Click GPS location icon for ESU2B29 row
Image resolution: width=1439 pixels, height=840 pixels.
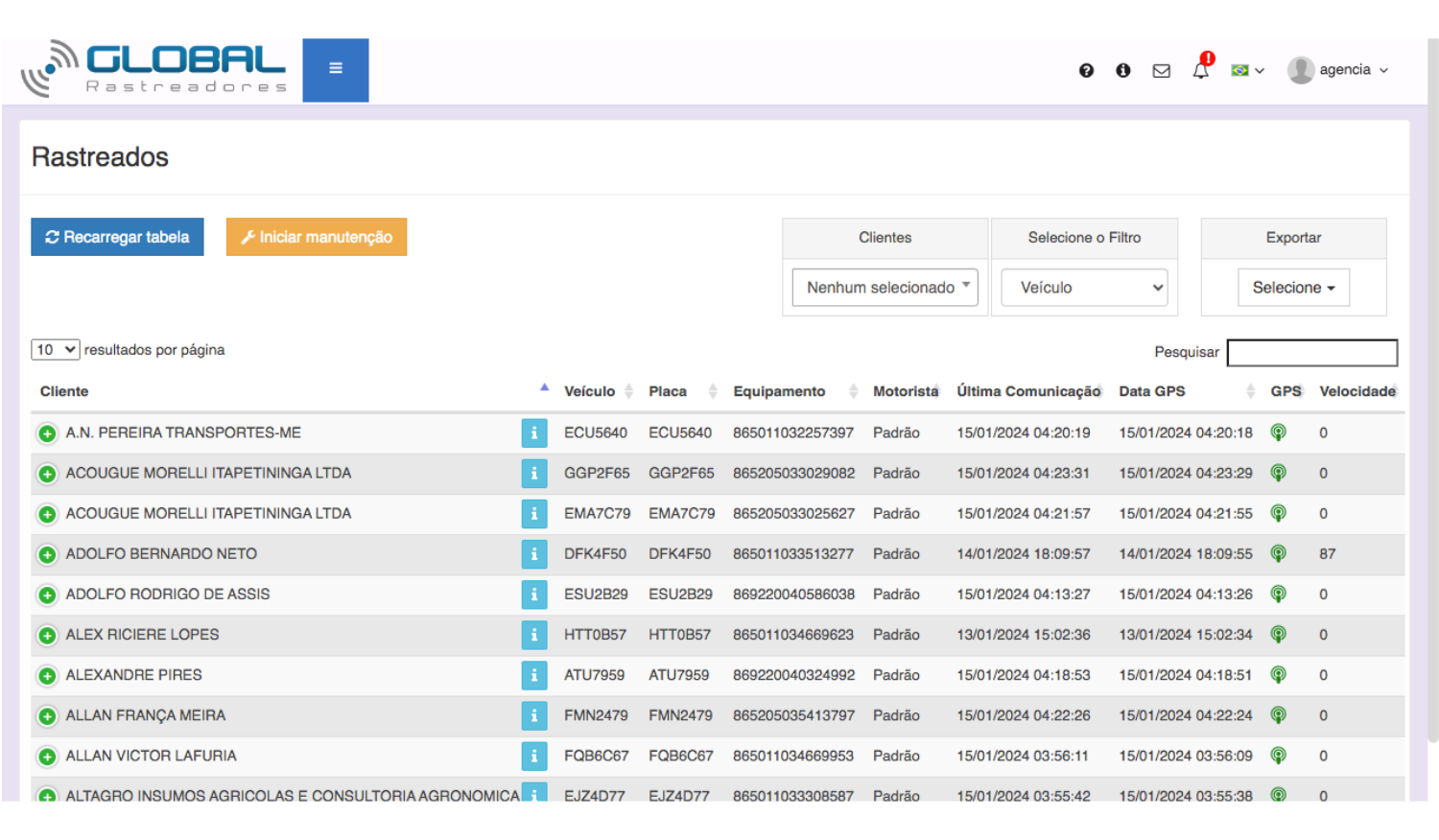[x=1278, y=594]
